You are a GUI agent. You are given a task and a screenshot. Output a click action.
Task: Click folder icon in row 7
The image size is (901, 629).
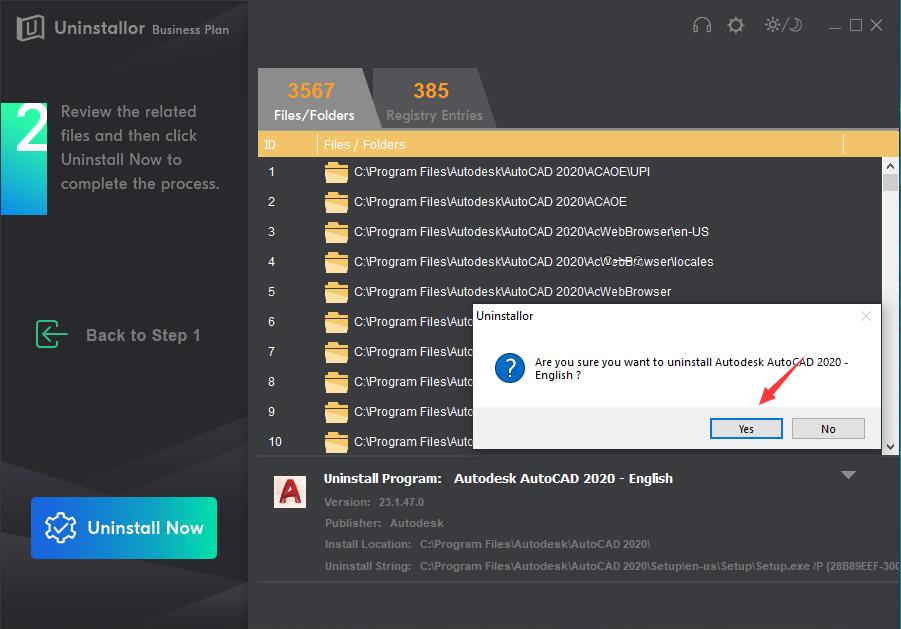(x=336, y=352)
